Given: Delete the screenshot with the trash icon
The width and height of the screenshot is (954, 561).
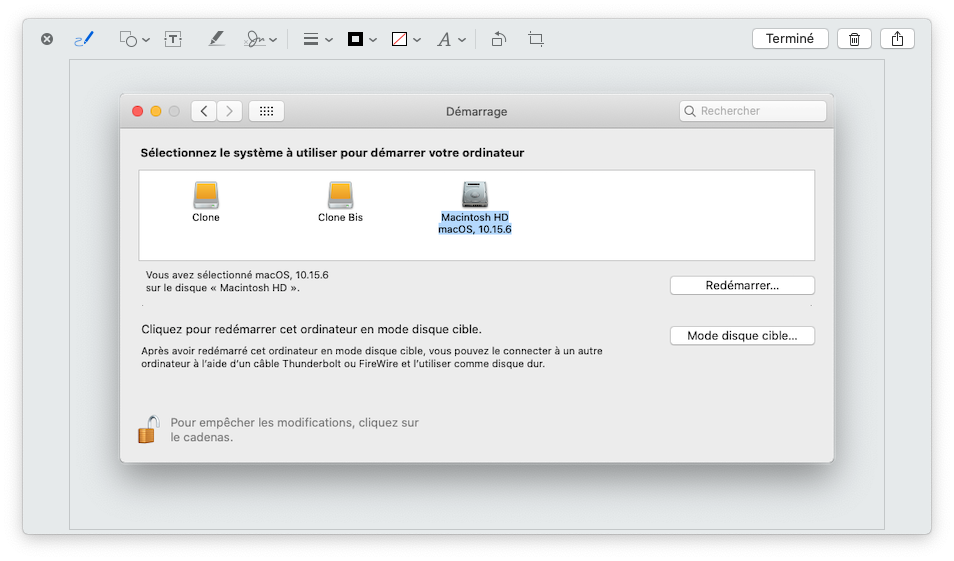Looking at the screenshot, I should (854, 38).
